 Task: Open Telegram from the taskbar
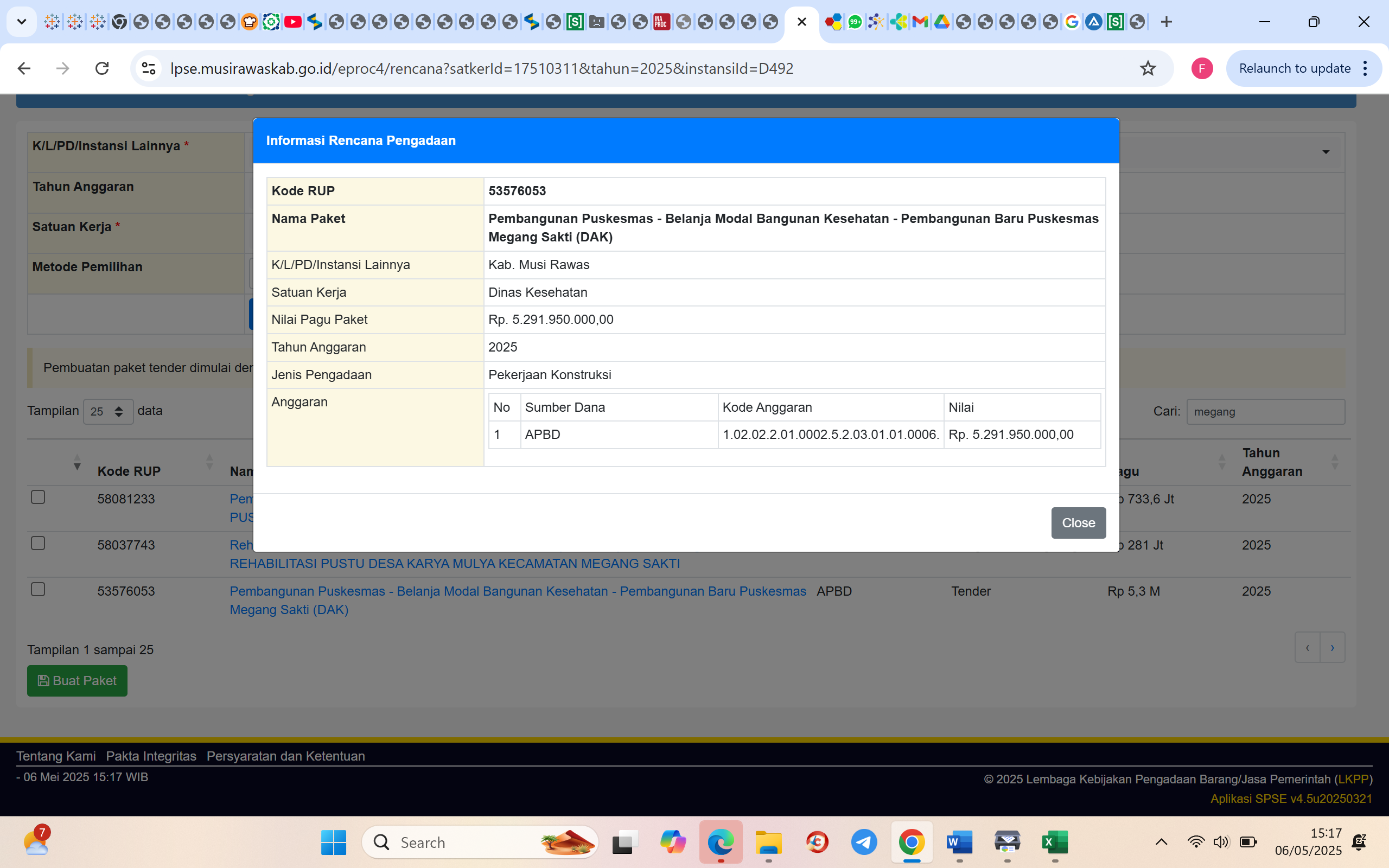point(864,842)
